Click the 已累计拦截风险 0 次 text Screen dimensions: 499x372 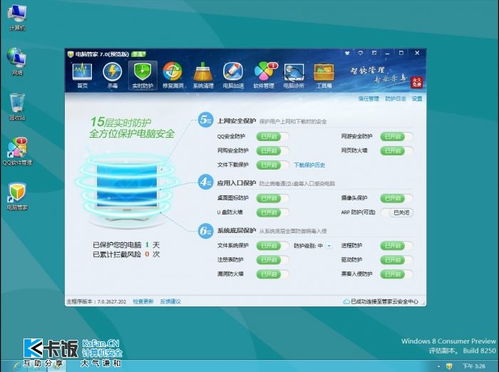click(126, 254)
